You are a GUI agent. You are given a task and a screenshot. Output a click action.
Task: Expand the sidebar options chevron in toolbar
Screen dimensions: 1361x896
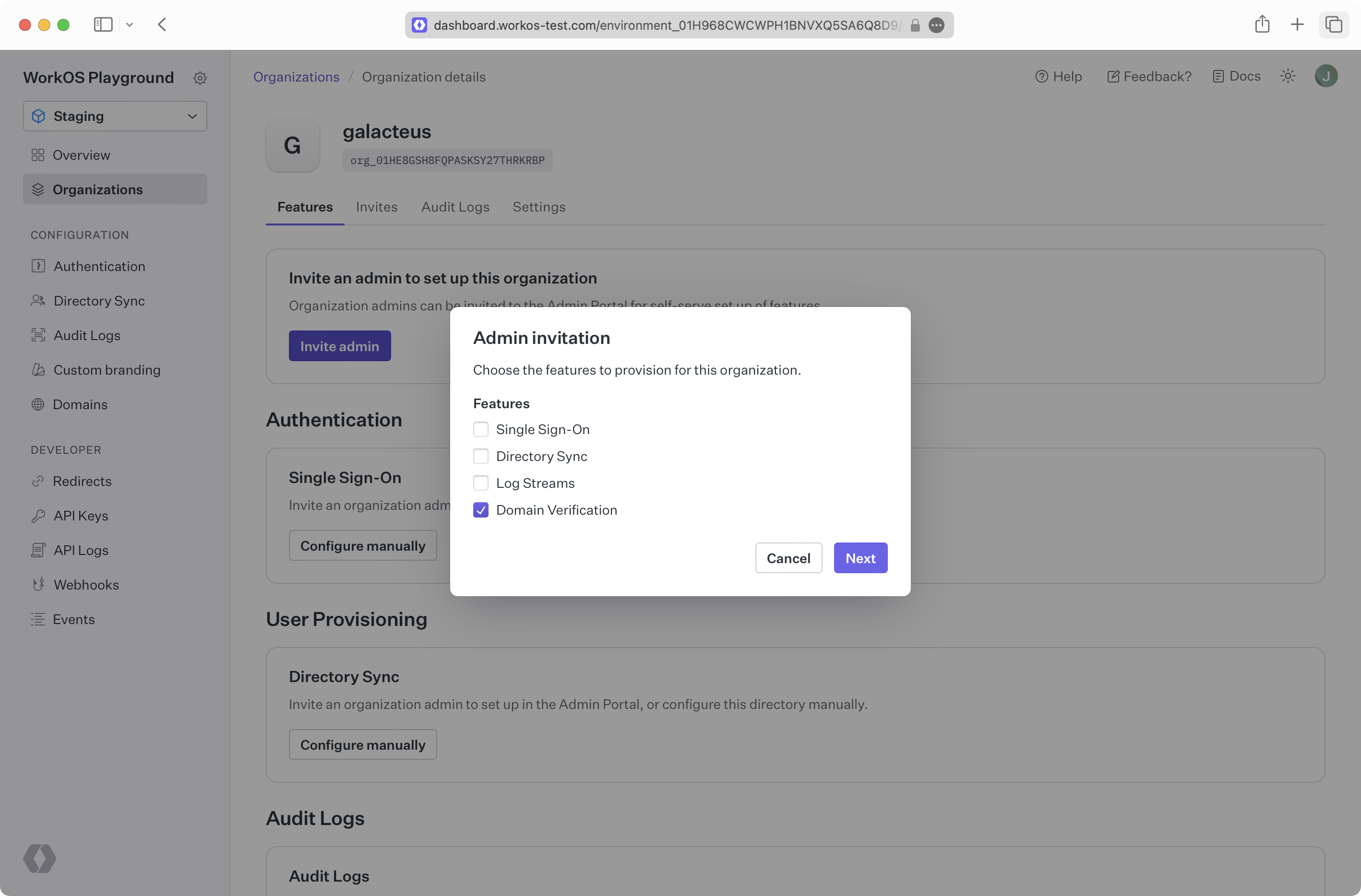point(130,24)
